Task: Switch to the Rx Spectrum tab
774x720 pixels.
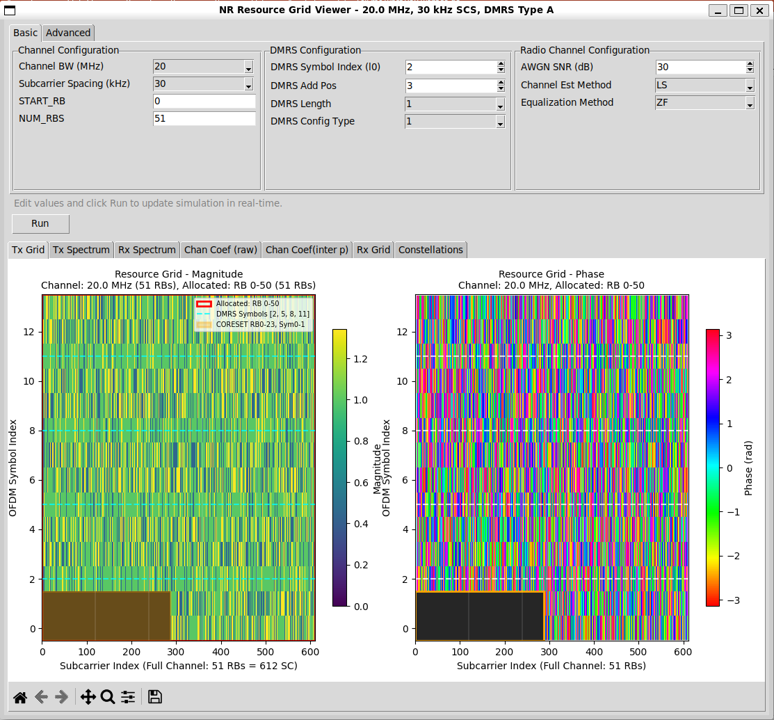Action: 146,250
